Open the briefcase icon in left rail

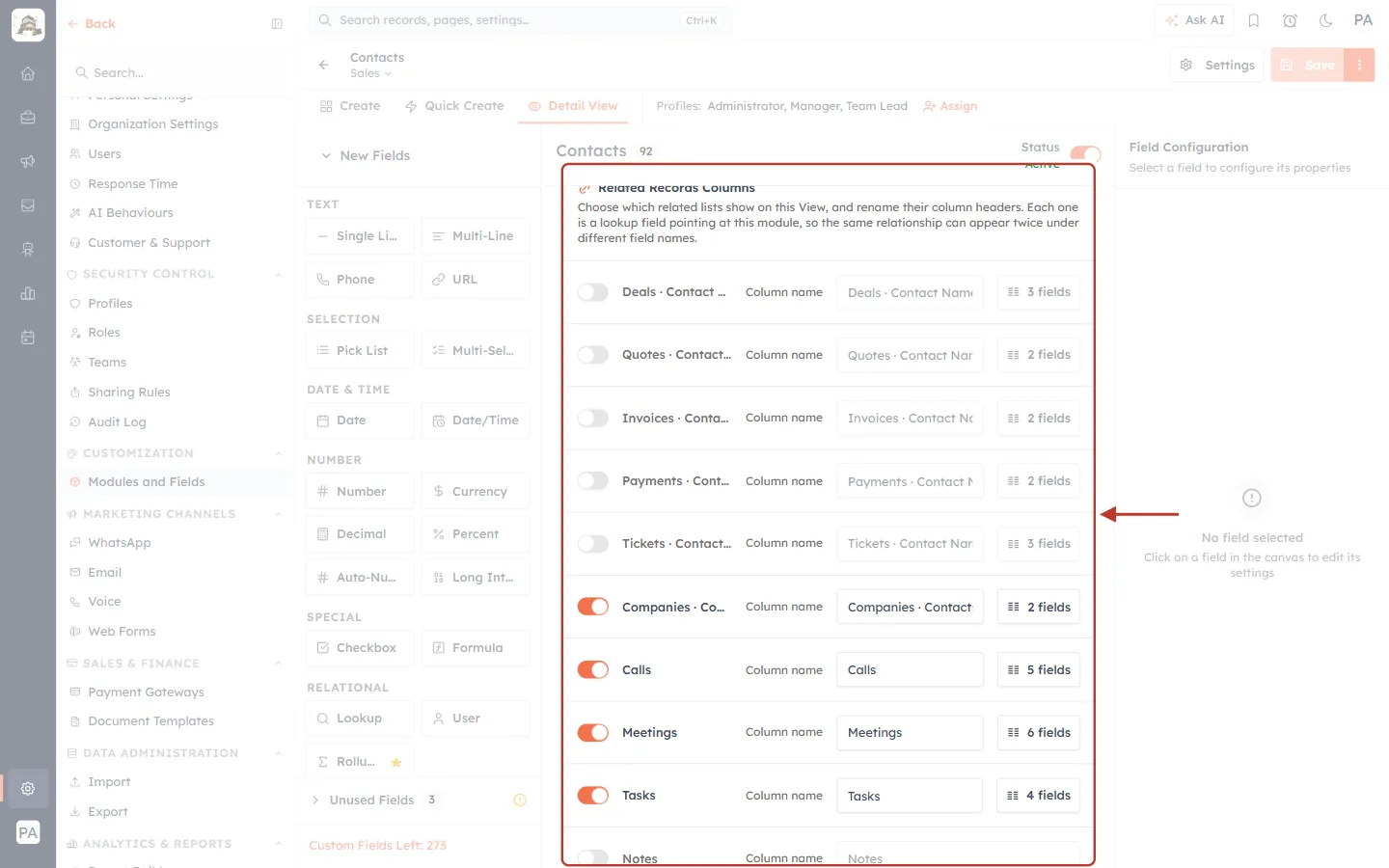tap(28, 118)
